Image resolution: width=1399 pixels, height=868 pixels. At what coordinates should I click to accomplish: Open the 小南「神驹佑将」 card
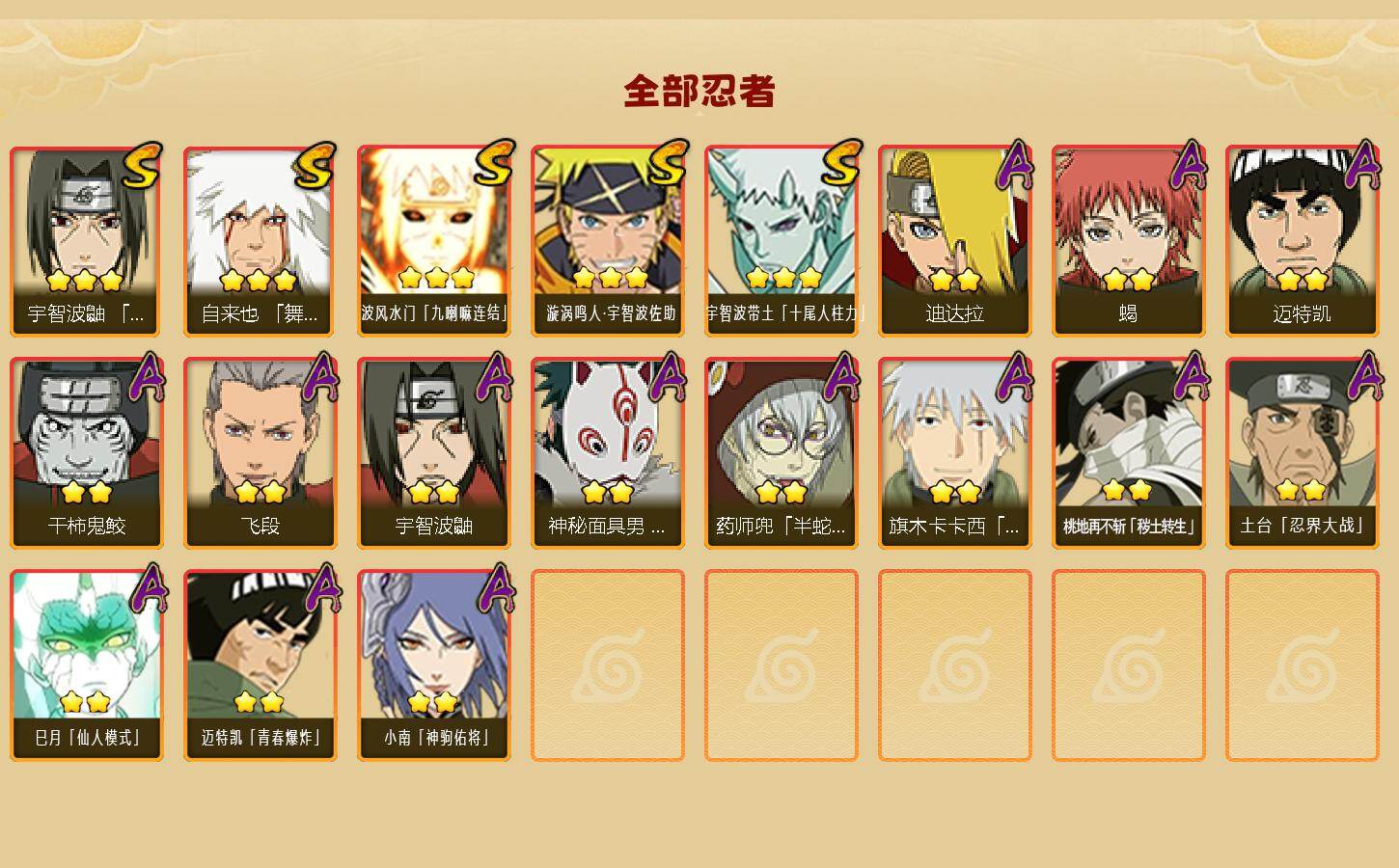coord(433,665)
